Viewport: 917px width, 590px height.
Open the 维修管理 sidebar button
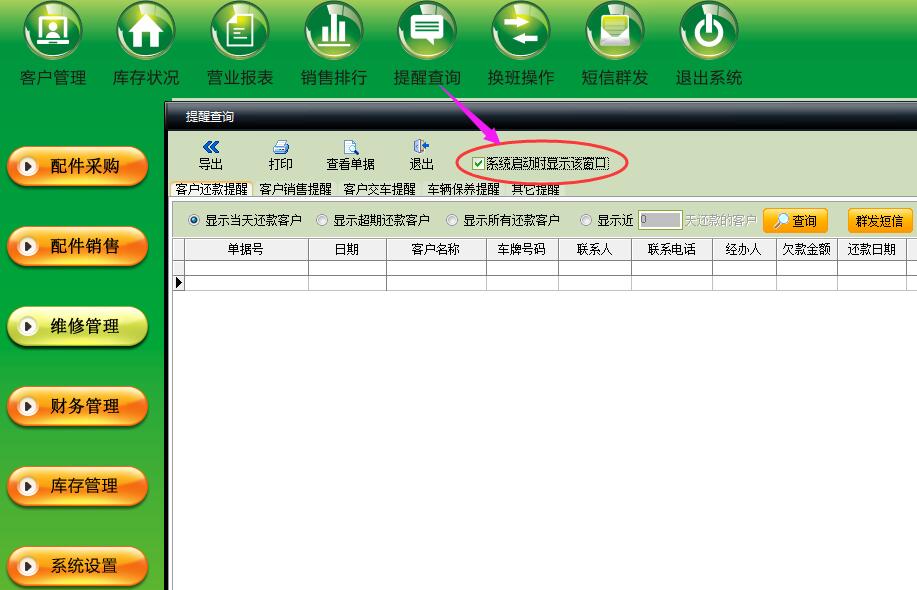[77, 326]
